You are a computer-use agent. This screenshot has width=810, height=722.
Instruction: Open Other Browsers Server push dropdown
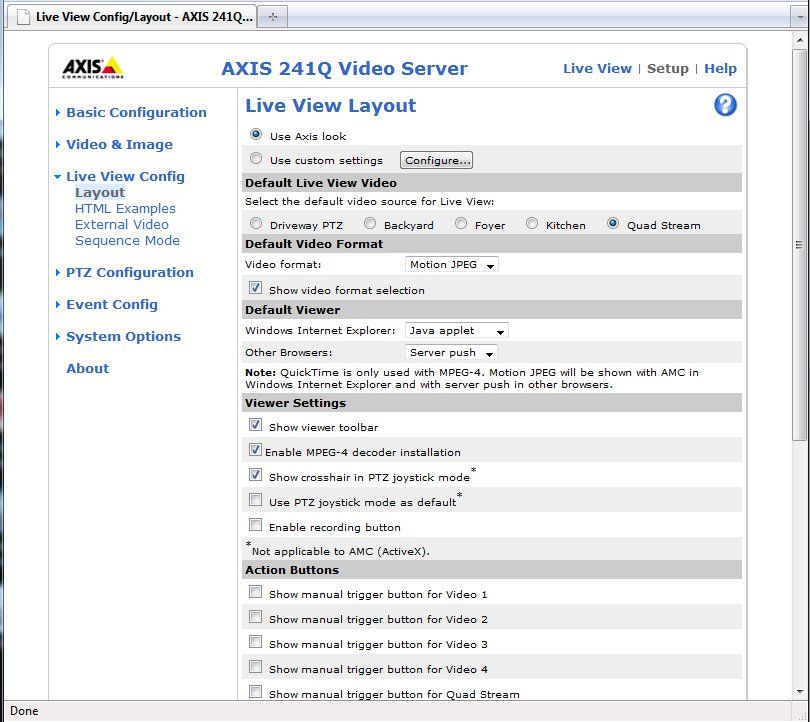click(451, 353)
